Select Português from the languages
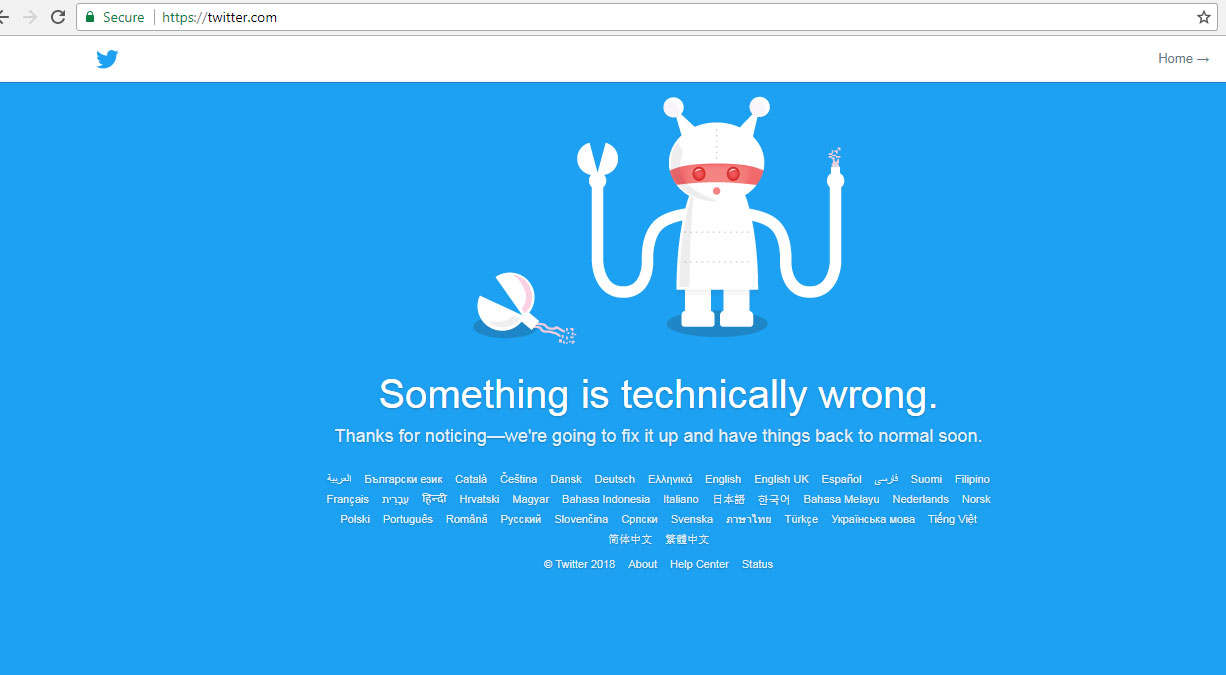This screenshot has width=1226, height=675. point(408,519)
